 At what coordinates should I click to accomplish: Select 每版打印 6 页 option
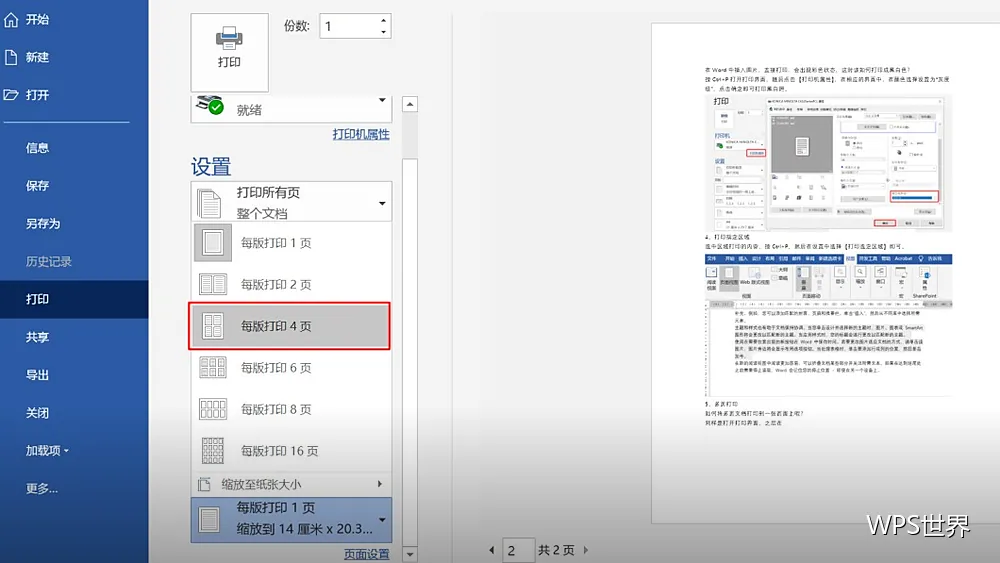pyautogui.click(x=291, y=368)
